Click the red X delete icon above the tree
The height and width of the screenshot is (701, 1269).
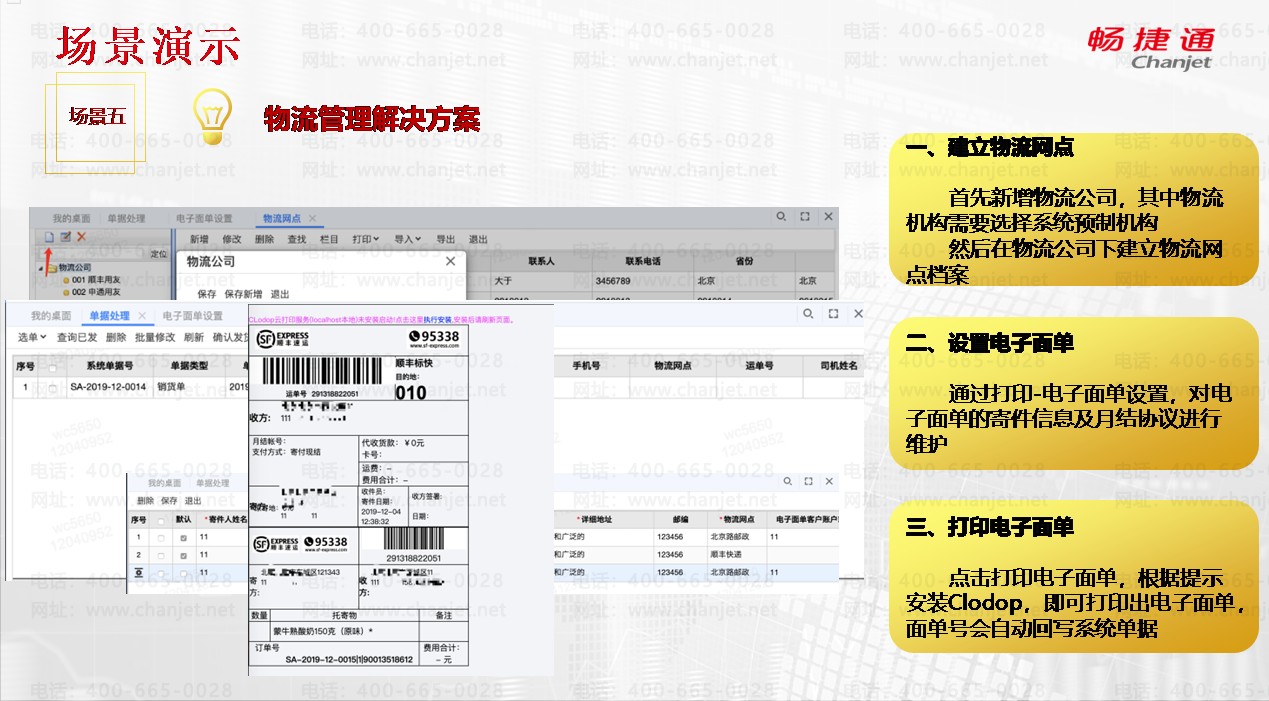[82, 237]
